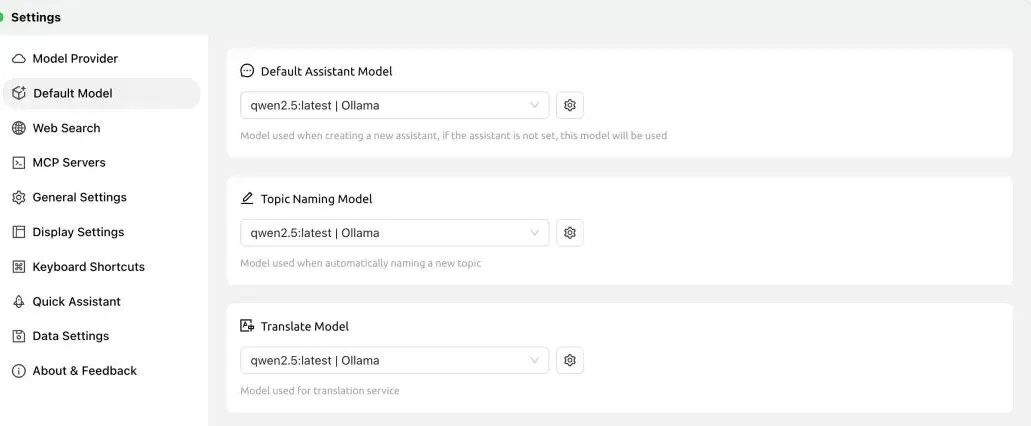Expand the Default Assistant Model dropdown
The height and width of the screenshot is (426, 1031).
tap(395, 105)
